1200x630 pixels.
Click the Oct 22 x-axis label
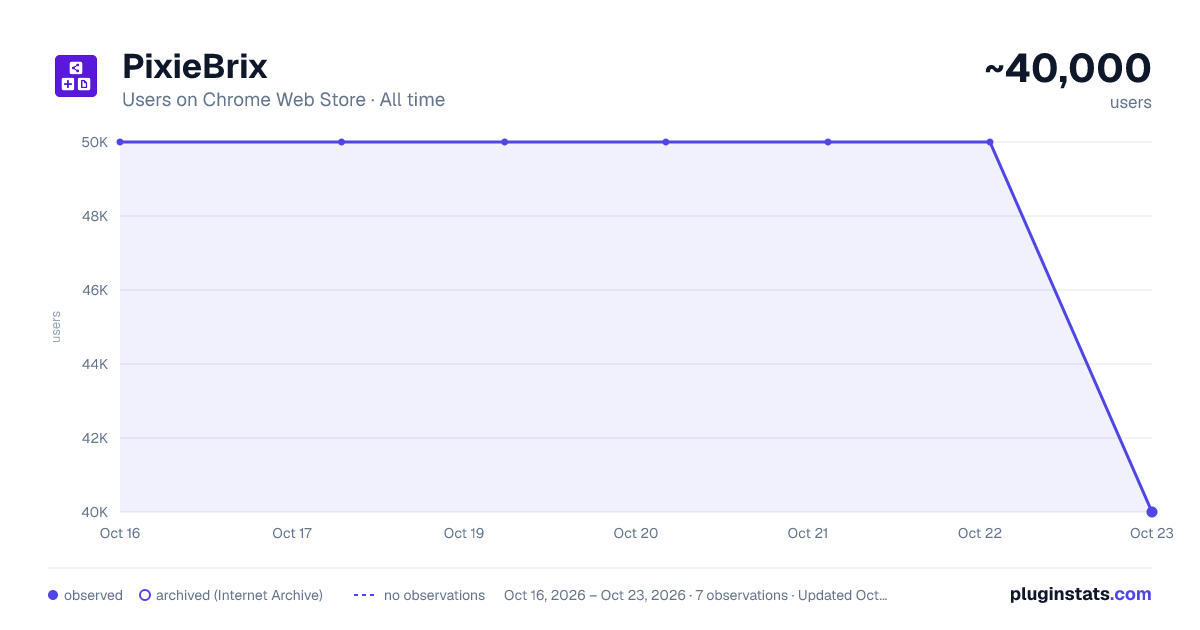980,533
